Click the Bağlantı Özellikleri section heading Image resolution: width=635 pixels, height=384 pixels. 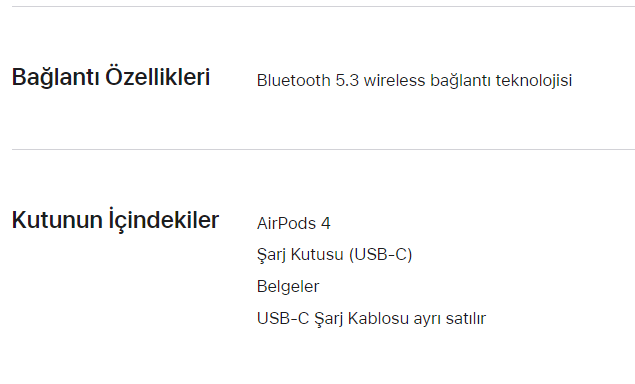coord(111,77)
